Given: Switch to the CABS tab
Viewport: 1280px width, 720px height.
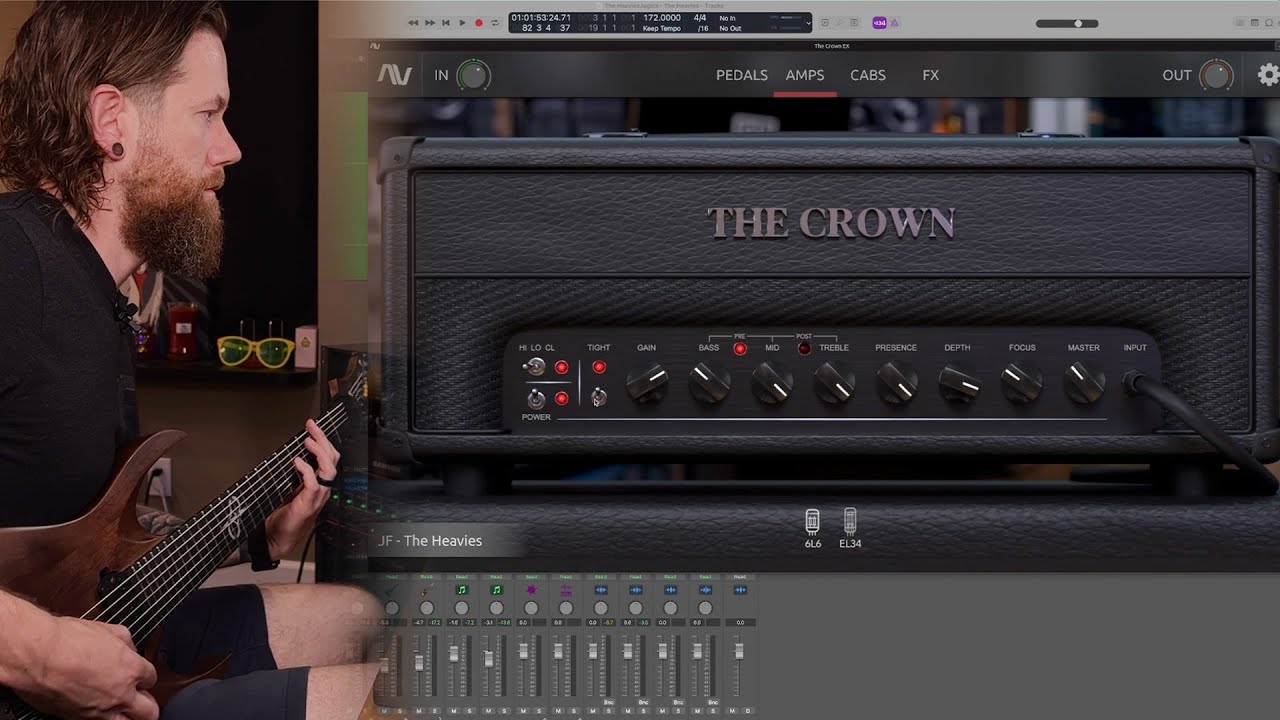Looking at the screenshot, I should (x=868, y=75).
